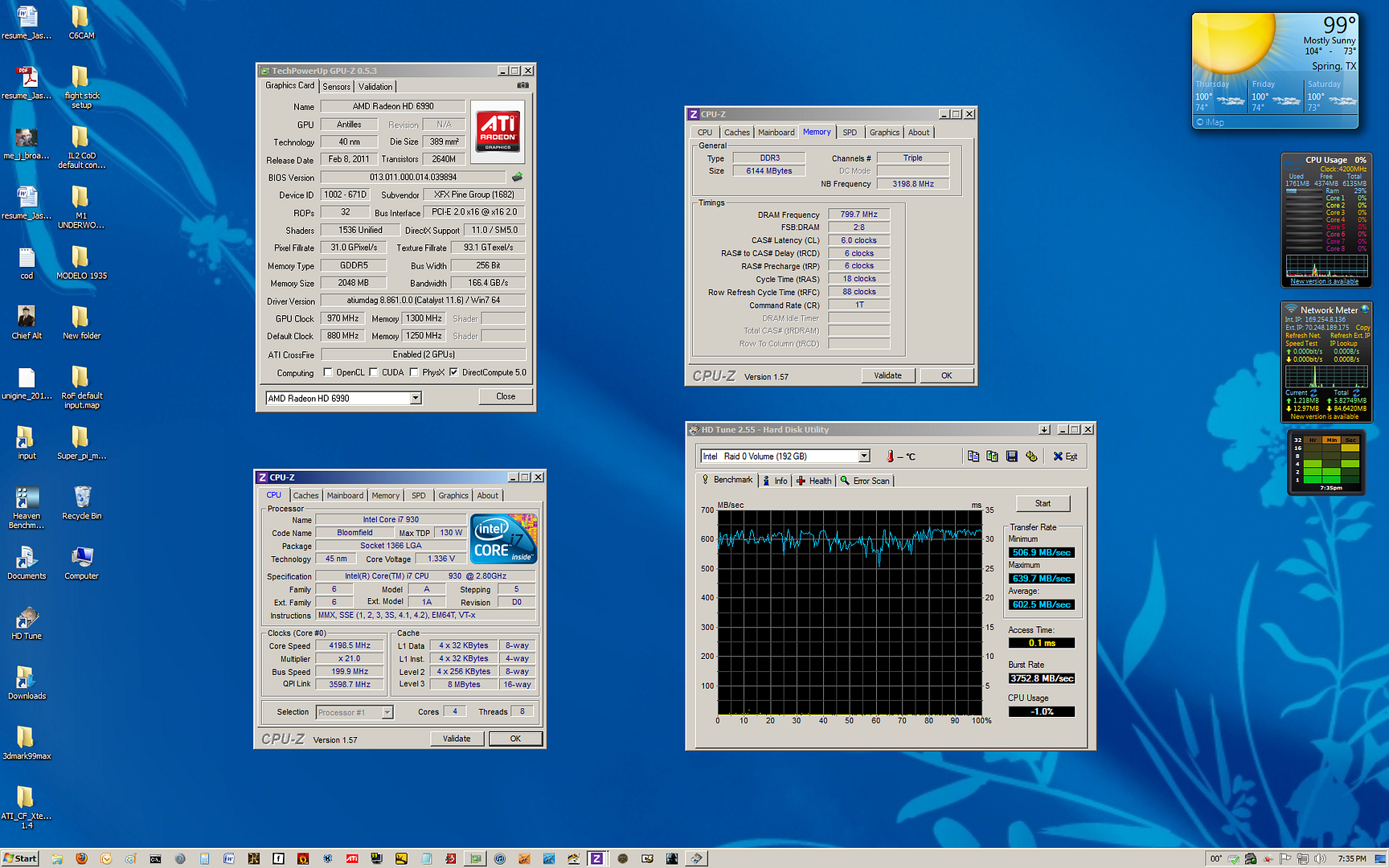Screen dimensions: 1389x868
Task: Click the Action Center flag tray icon
Action: 1285,858
